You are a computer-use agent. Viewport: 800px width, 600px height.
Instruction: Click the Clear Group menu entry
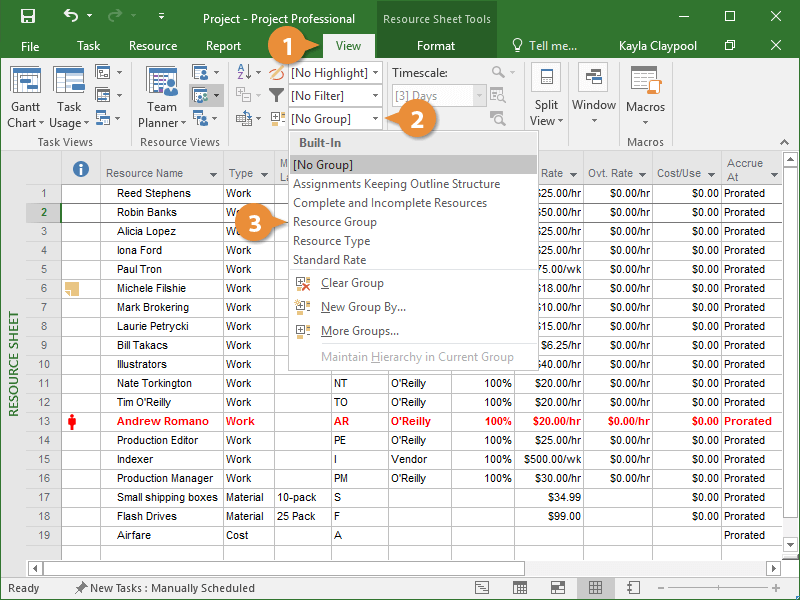pyautogui.click(x=351, y=283)
